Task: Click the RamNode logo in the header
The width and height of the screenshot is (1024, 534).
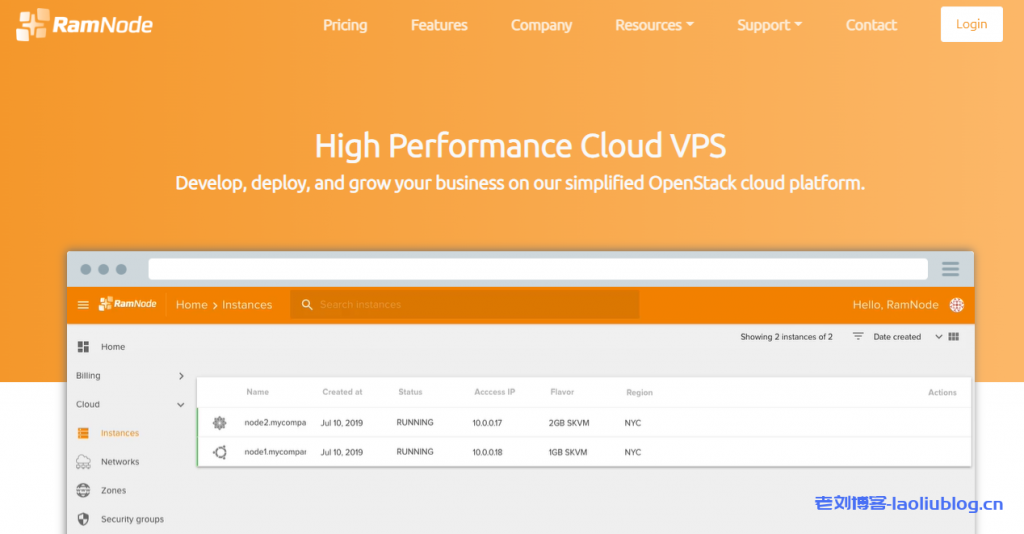Action: click(x=85, y=25)
